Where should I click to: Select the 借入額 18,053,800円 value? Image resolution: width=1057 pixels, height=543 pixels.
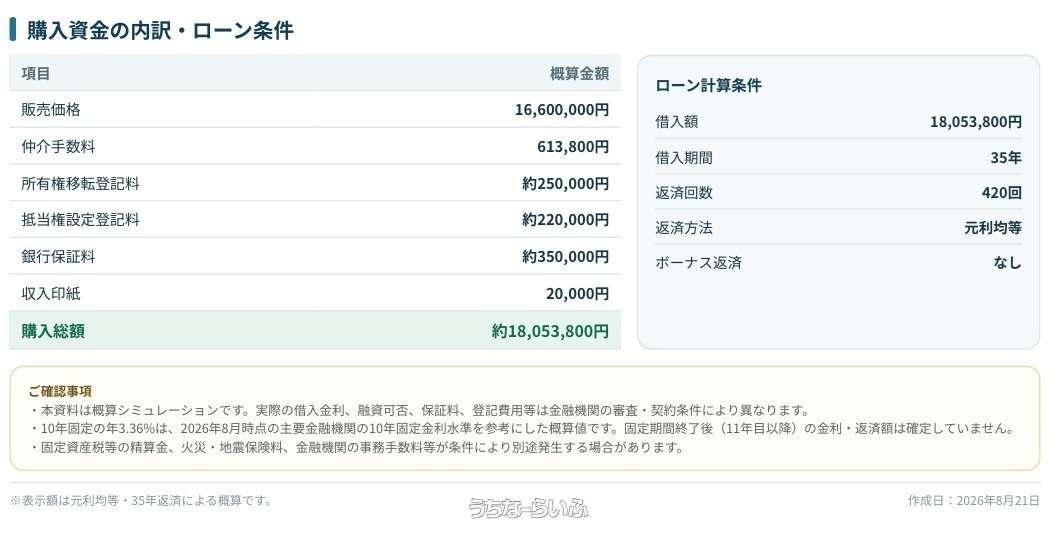[975, 122]
